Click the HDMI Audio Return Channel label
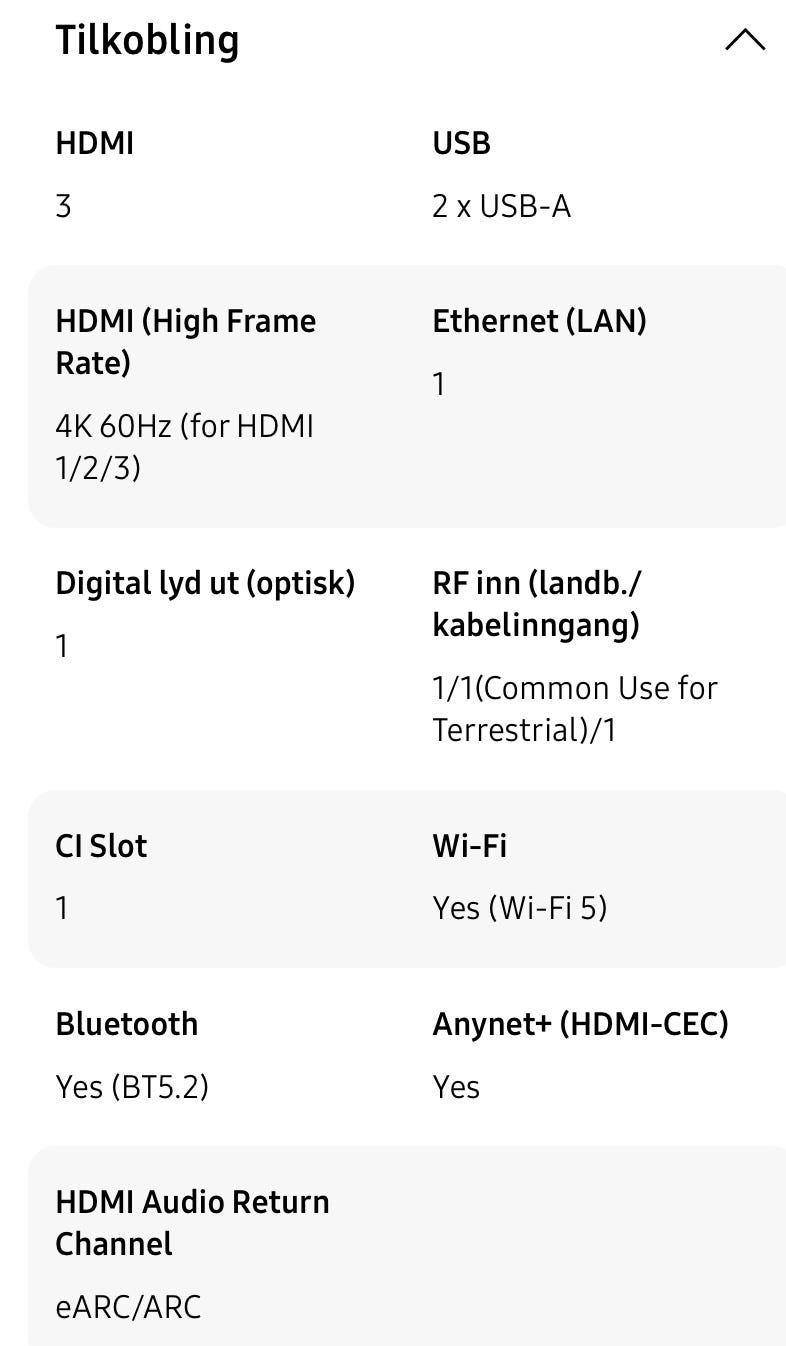 [x=192, y=1222]
